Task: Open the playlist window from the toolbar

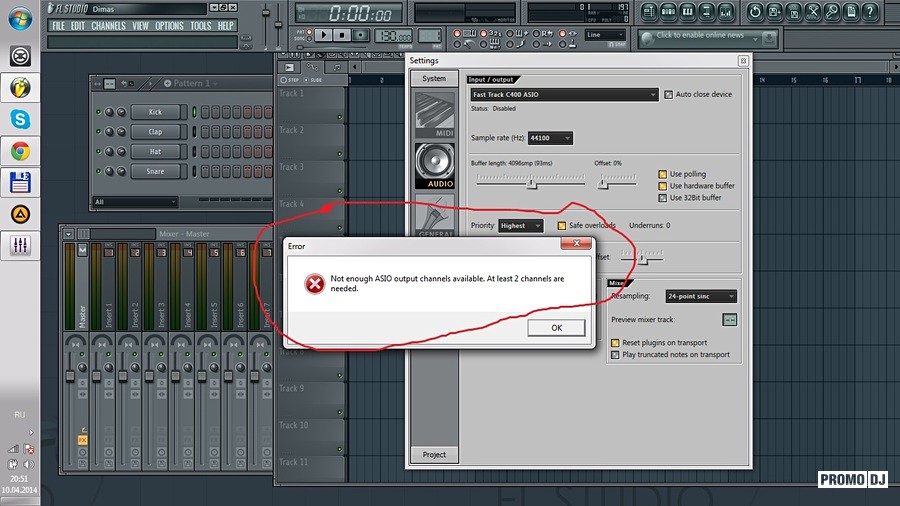Action: tap(649, 11)
